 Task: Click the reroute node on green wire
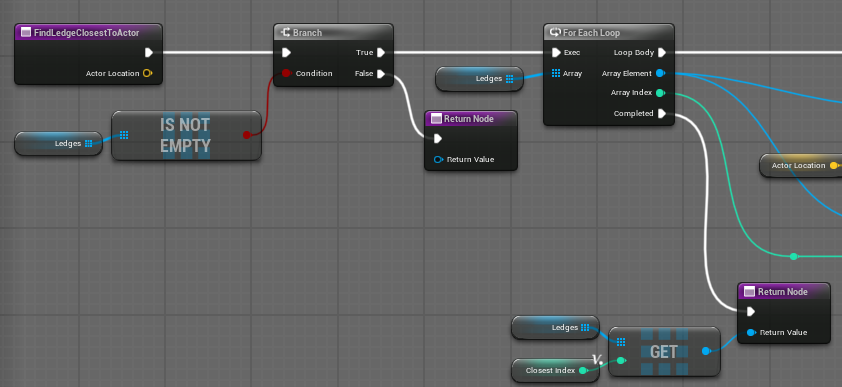coord(794,257)
